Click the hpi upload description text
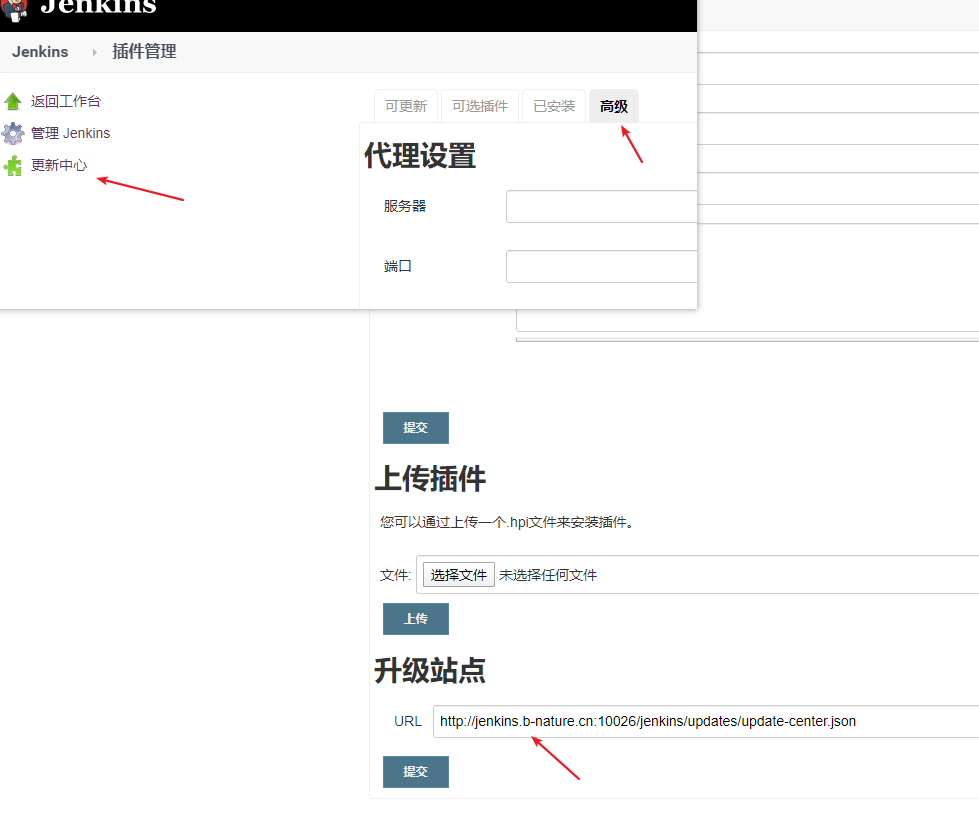The height and width of the screenshot is (813, 979). pos(507,522)
